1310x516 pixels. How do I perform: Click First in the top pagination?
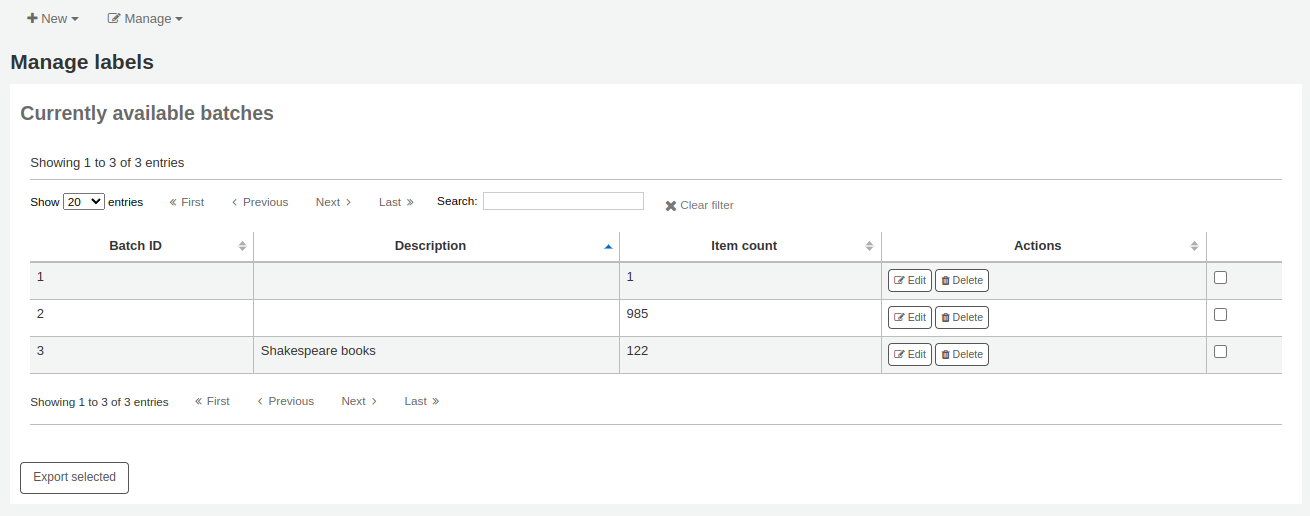[186, 202]
